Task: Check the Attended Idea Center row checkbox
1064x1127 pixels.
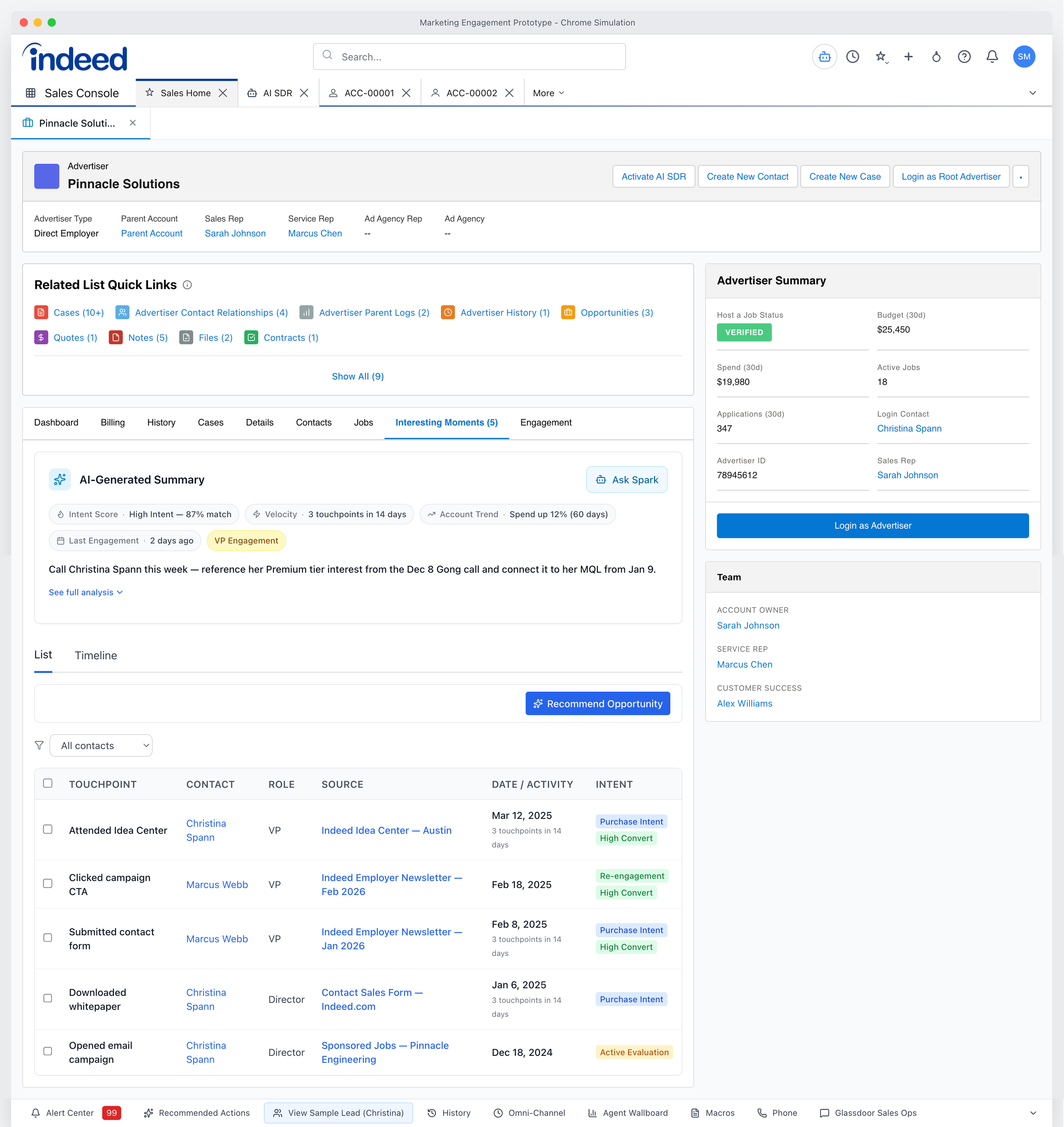Action: (48, 829)
